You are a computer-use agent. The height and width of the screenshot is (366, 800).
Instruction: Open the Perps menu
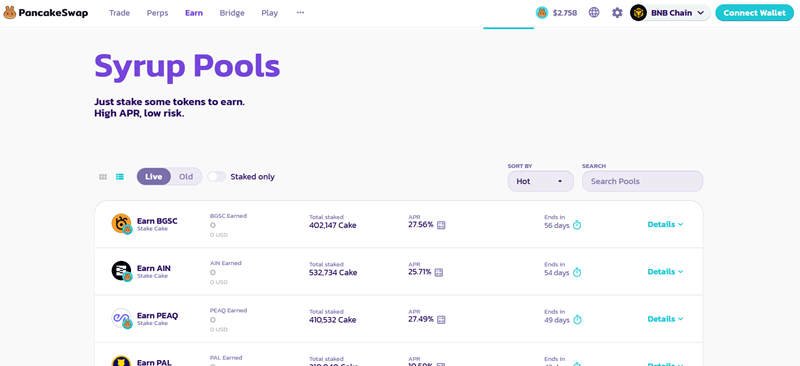pyautogui.click(x=157, y=13)
